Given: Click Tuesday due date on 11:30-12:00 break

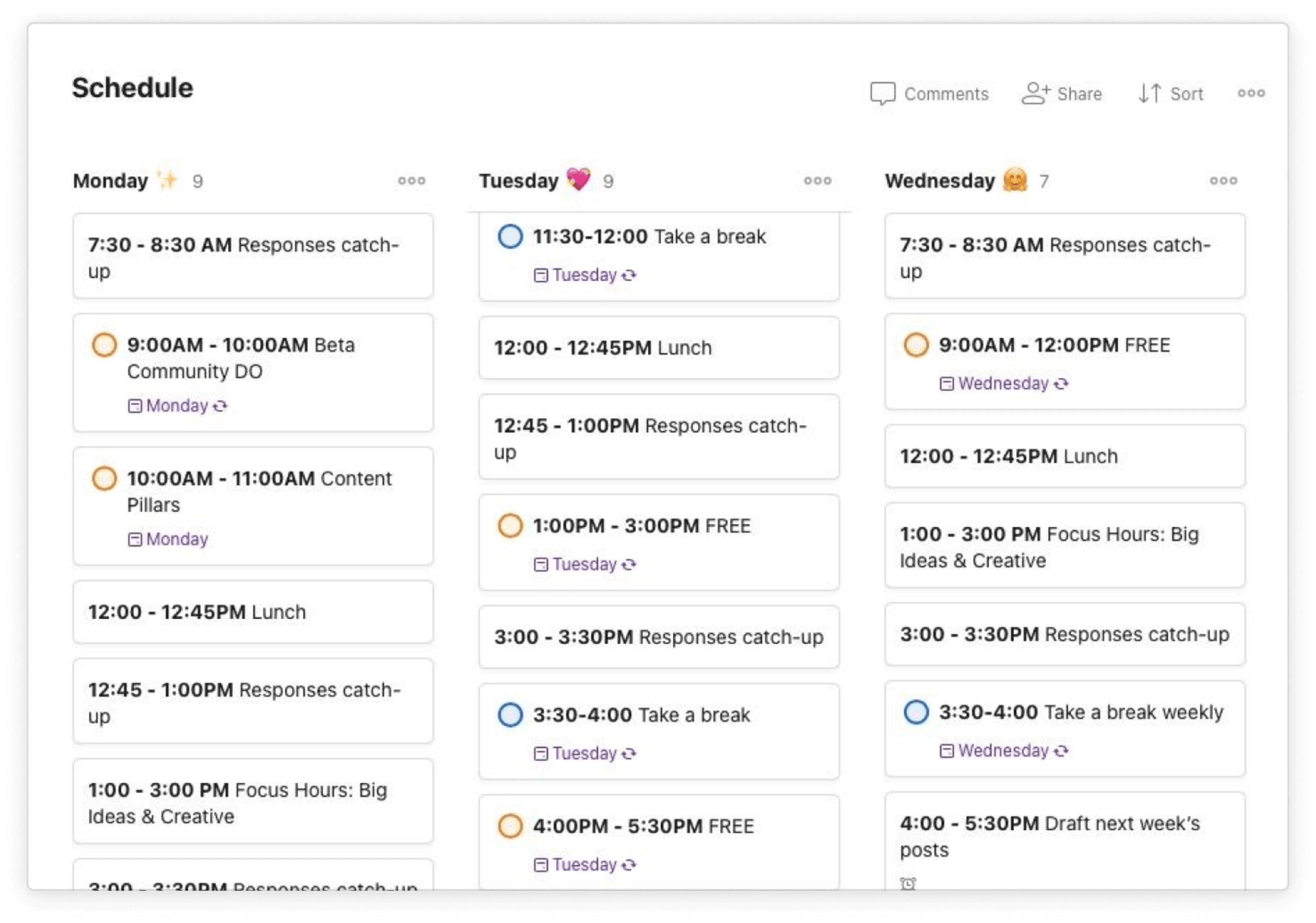Looking at the screenshot, I should (585, 275).
